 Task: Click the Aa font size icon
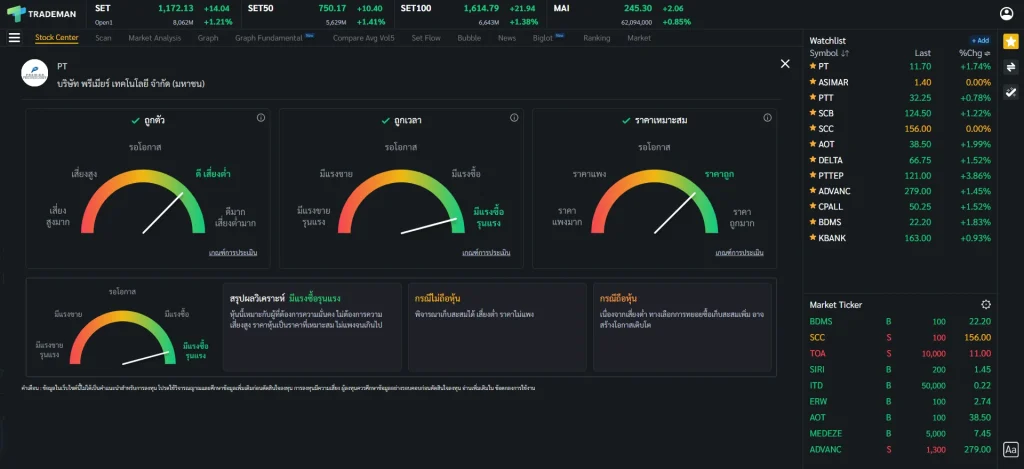pos(1010,450)
